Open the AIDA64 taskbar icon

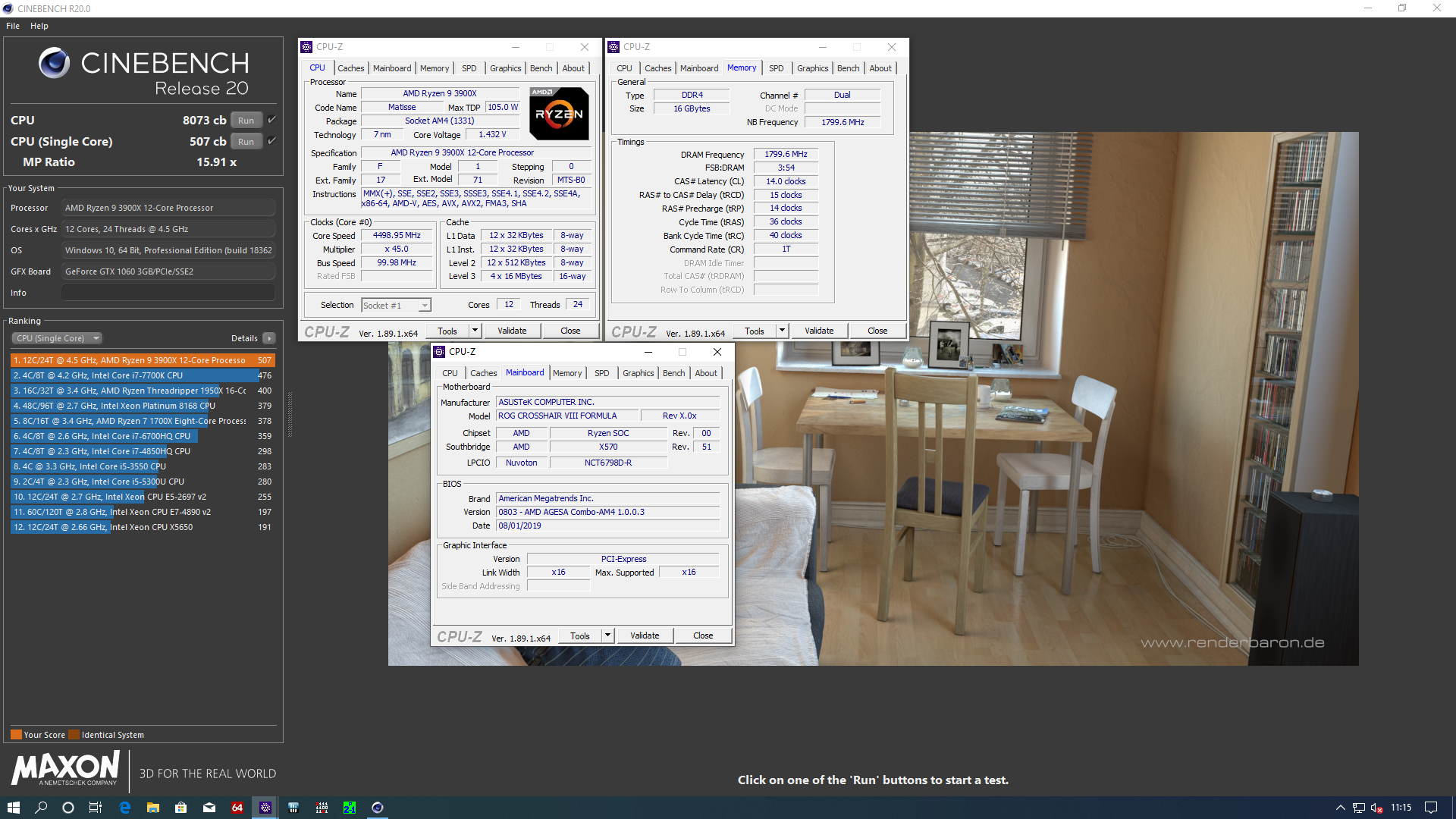[x=237, y=808]
